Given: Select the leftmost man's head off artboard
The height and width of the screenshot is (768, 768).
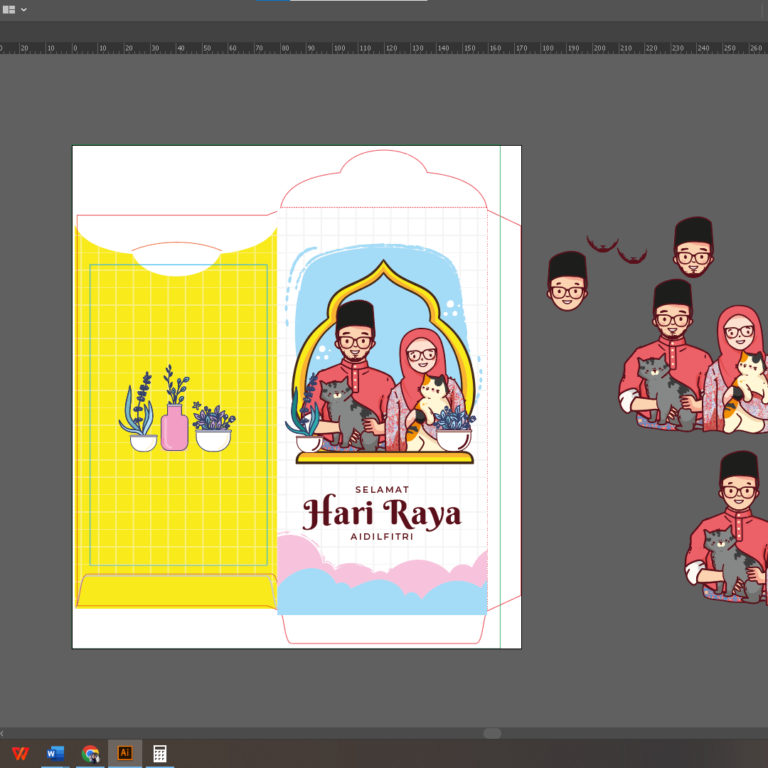Looking at the screenshot, I should 567,281.
